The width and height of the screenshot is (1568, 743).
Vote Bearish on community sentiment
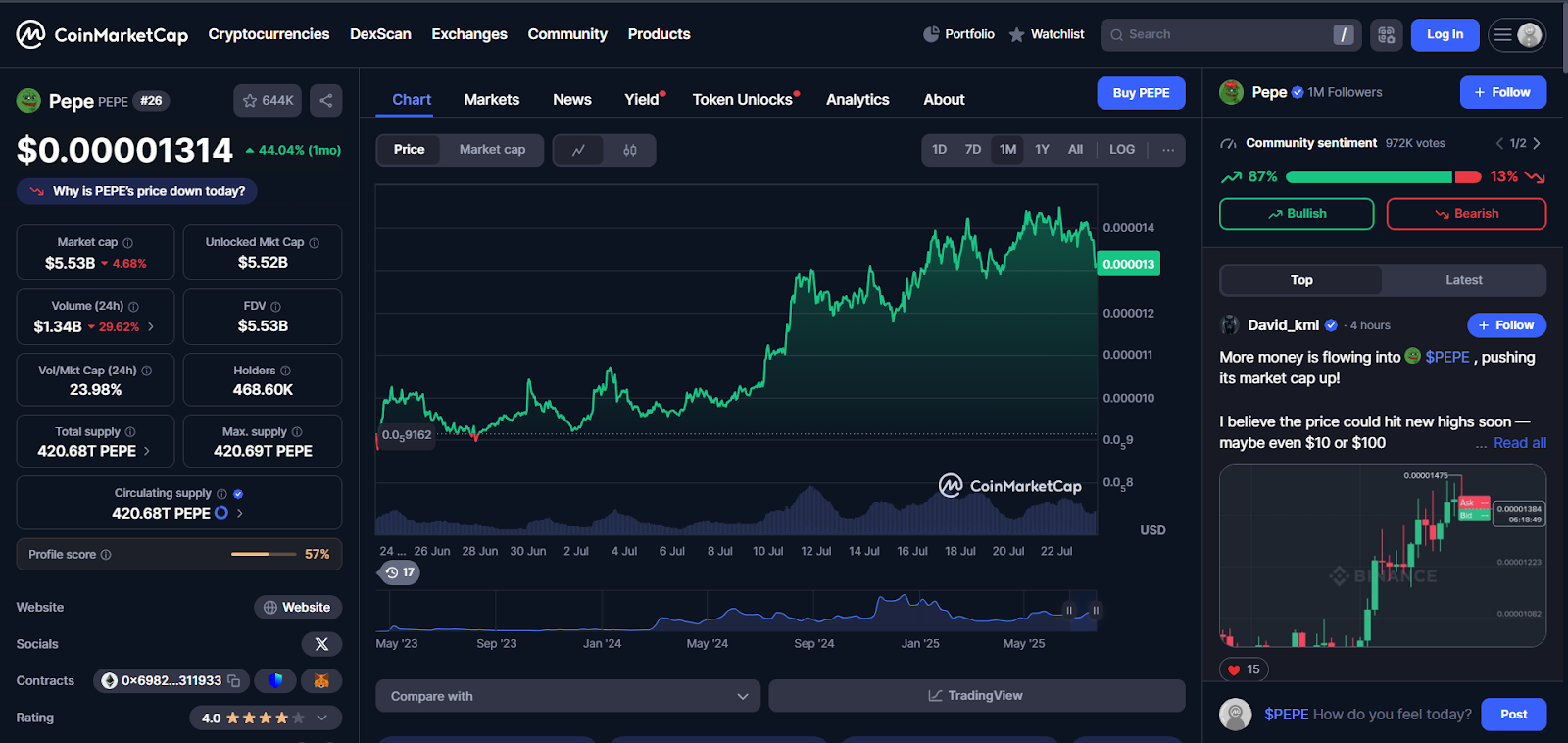tap(1466, 214)
